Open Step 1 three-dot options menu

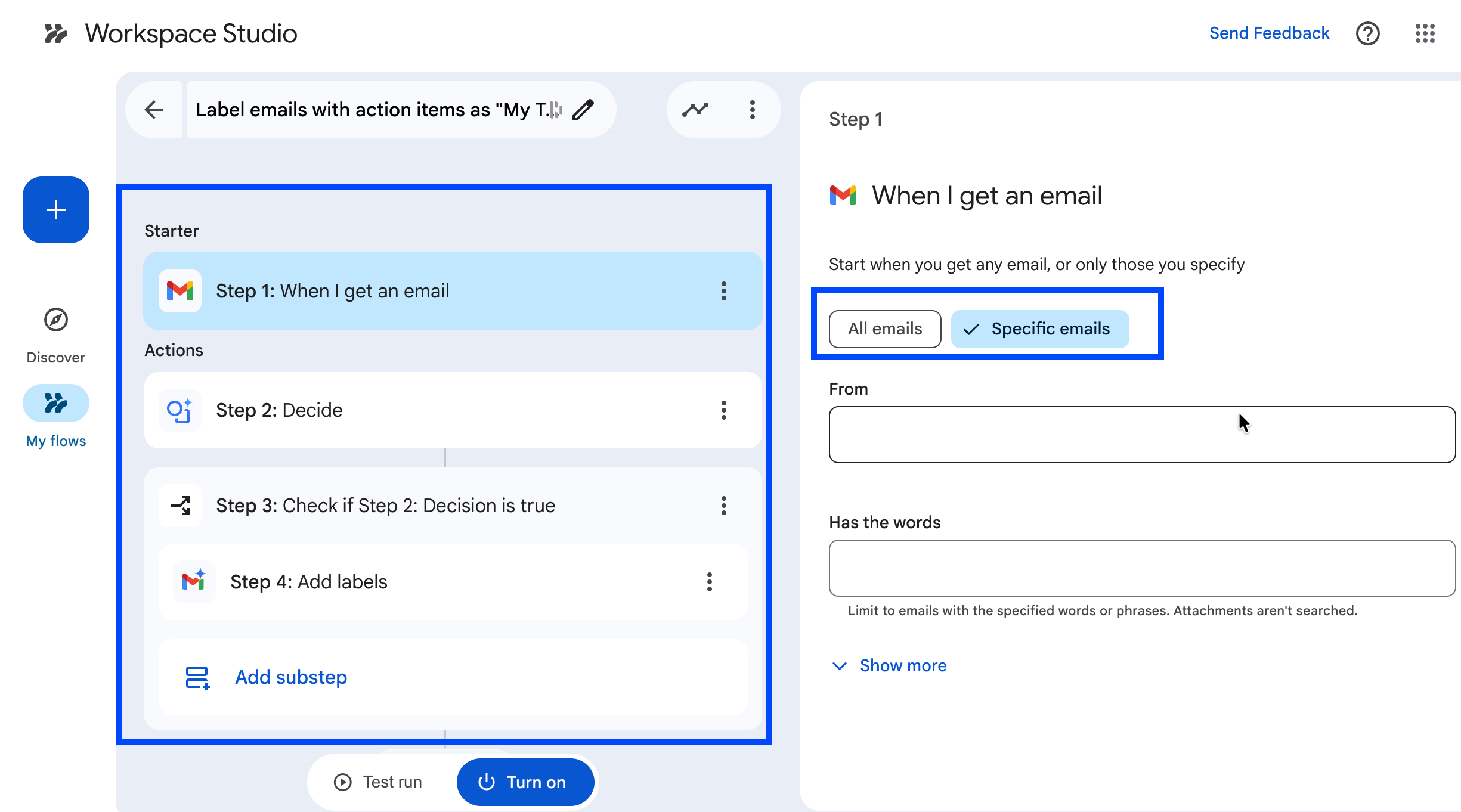pyautogui.click(x=724, y=291)
